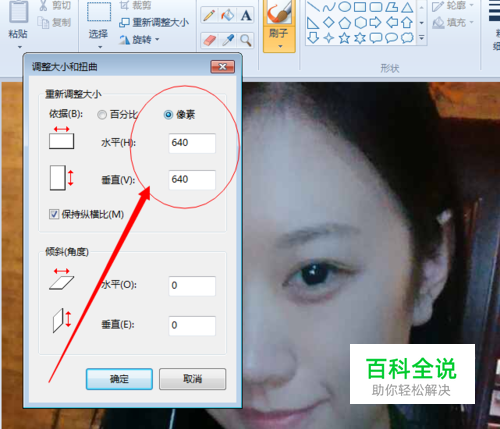500x429 pixels.
Task: Pick the Right arrow shape
Action: (376, 23)
